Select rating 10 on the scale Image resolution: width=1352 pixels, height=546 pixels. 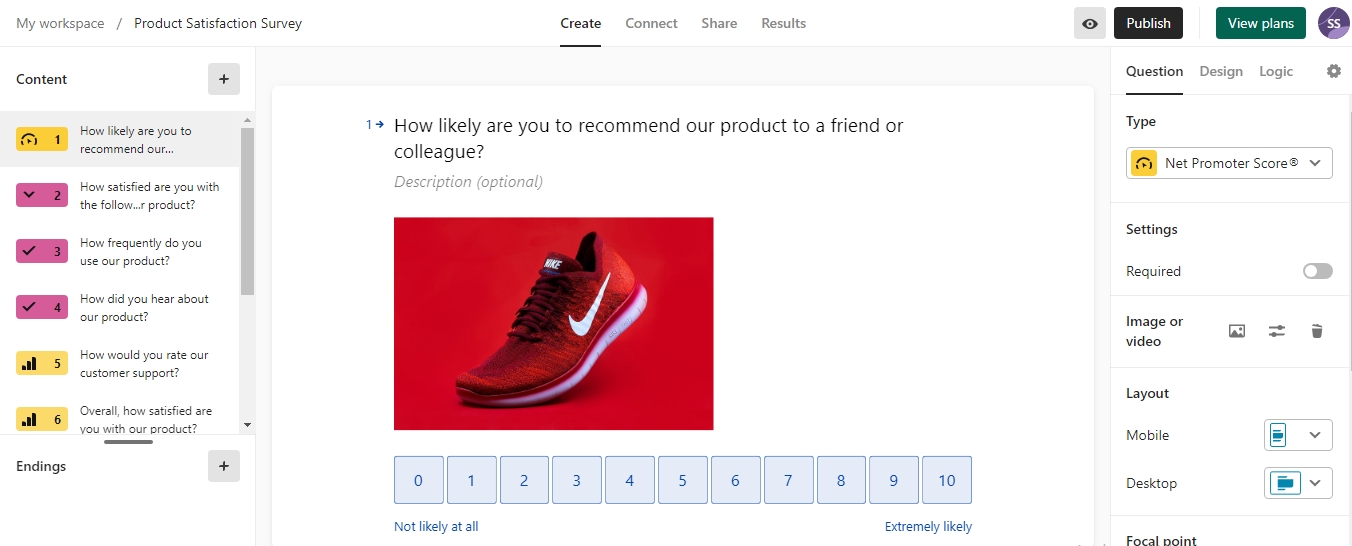coord(946,481)
